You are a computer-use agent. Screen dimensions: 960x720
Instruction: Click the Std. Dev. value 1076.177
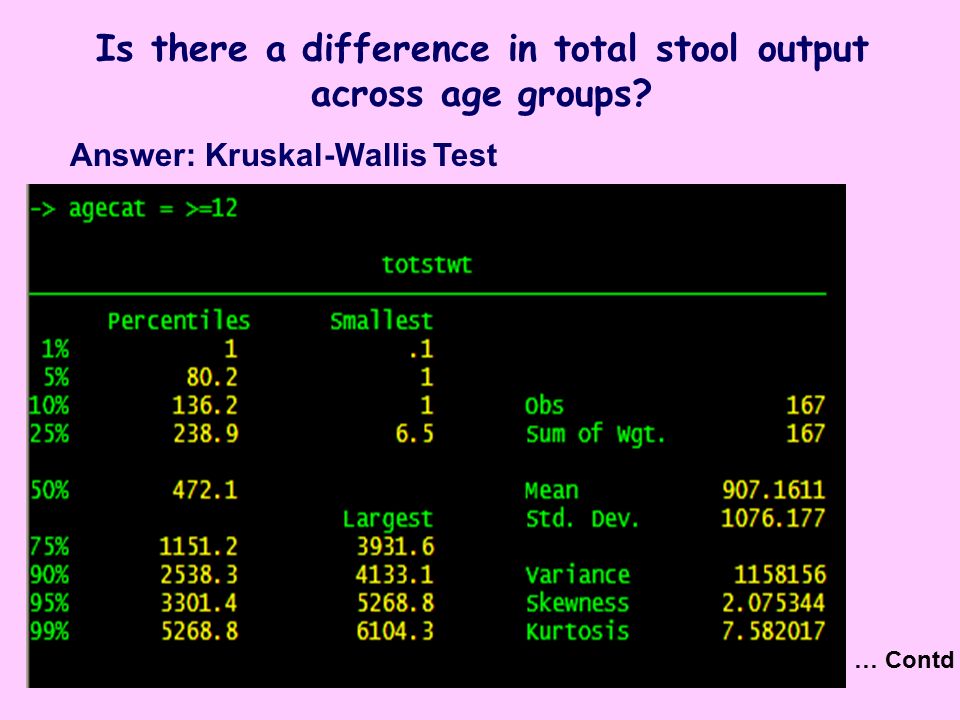(x=773, y=518)
